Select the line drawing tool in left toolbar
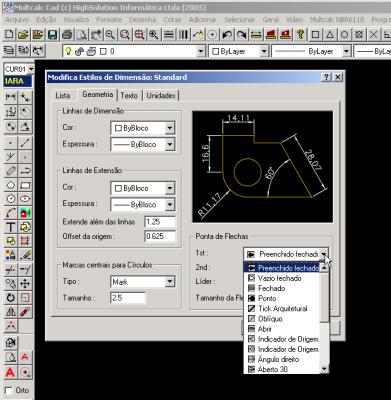Screen dimensions: 391x400 point(25,143)
